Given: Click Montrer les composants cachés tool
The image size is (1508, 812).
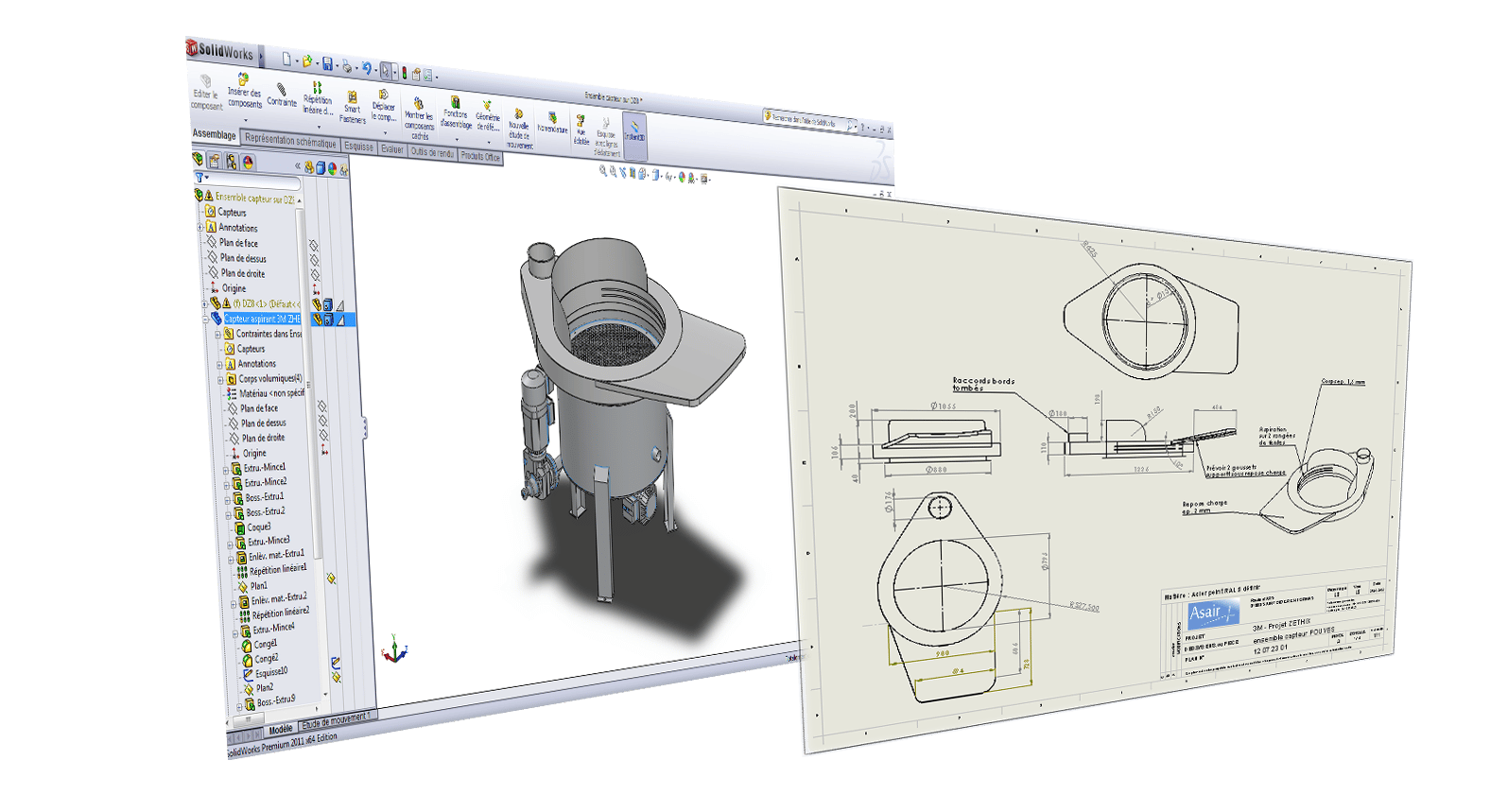Looking at the screenshot, I should (x=419, y=118).
